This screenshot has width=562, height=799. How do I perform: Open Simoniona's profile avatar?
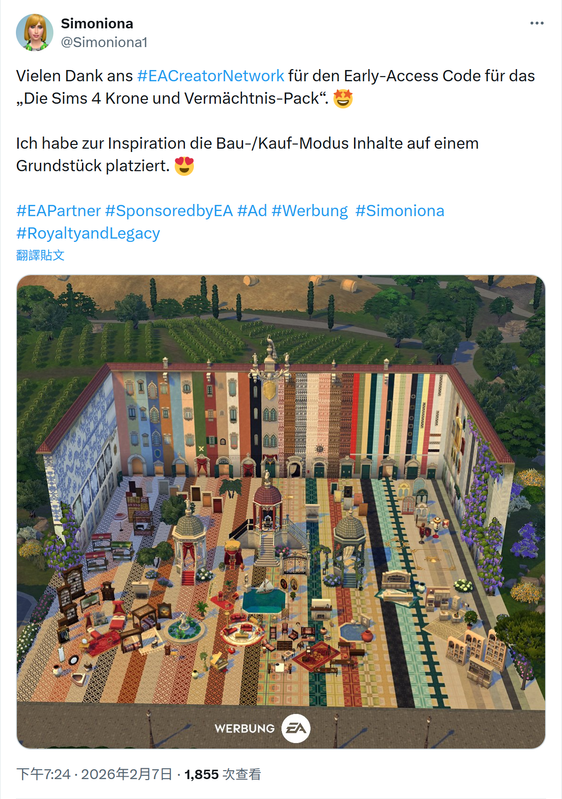point(35,33)
